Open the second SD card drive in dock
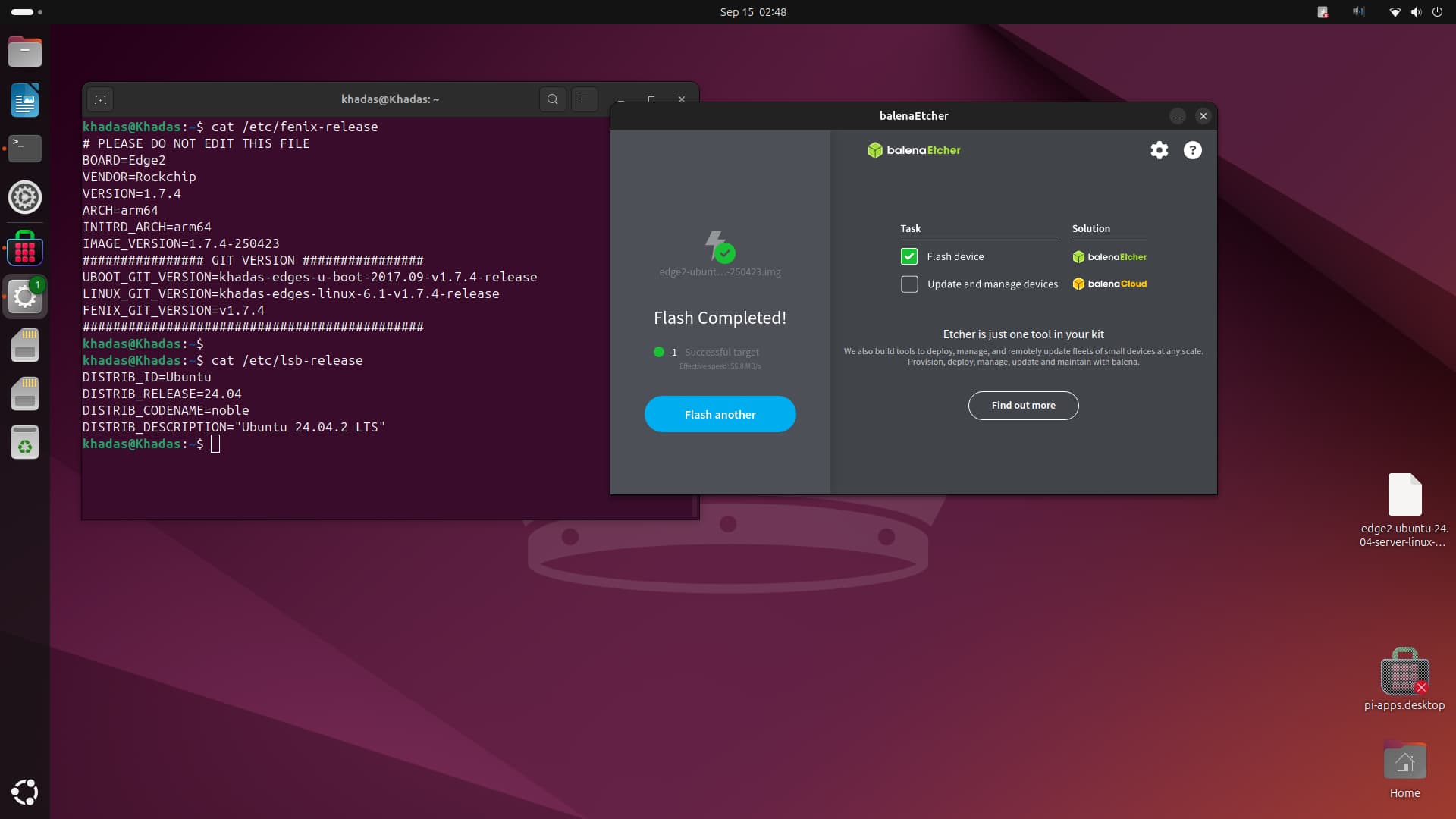 [x=24, y=394]
